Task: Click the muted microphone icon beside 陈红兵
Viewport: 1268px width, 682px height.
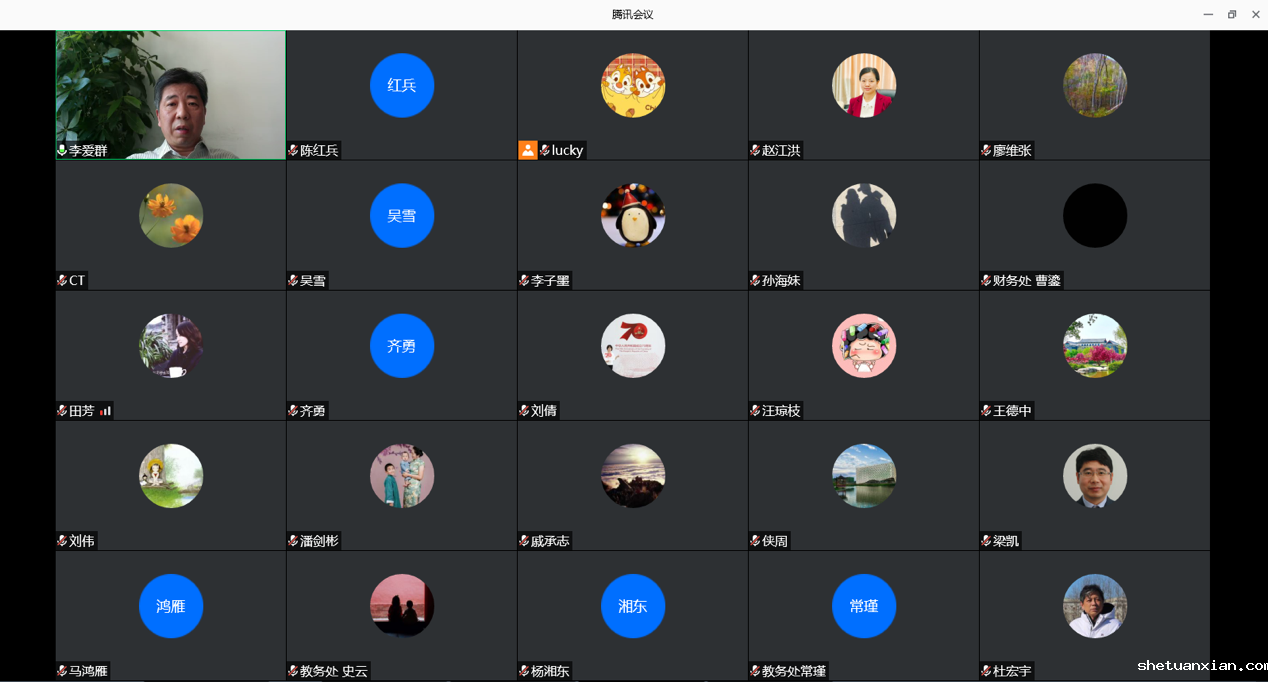Action: (x=293, y=151)
